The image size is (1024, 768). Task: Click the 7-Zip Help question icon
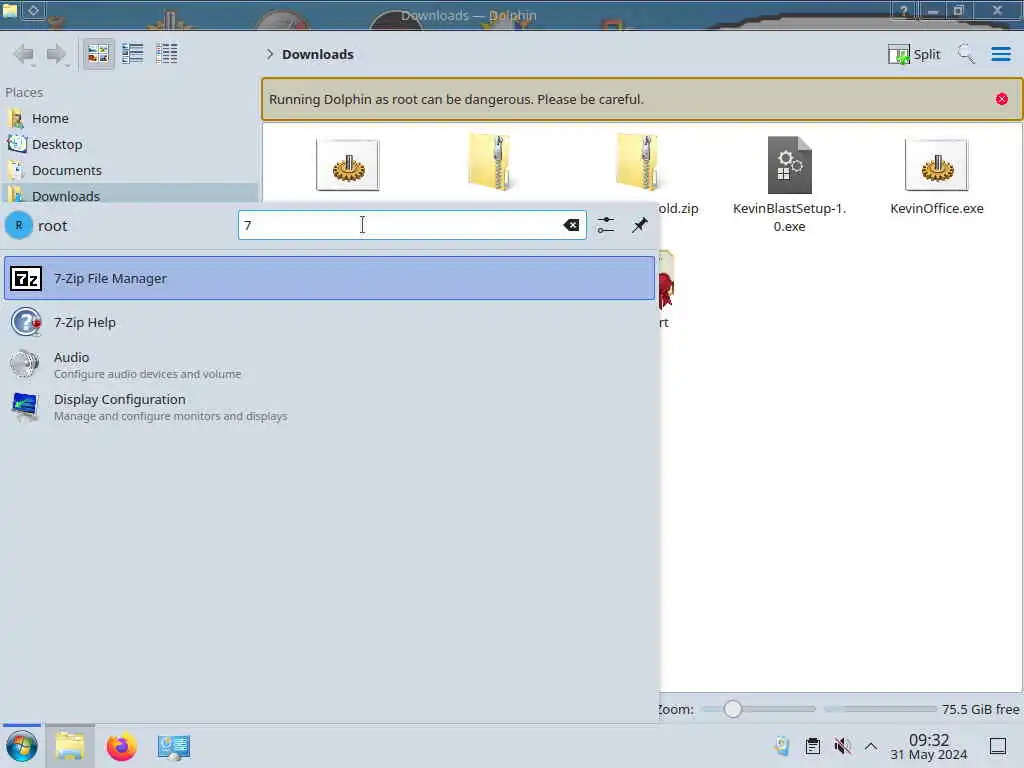coord(26,322)
